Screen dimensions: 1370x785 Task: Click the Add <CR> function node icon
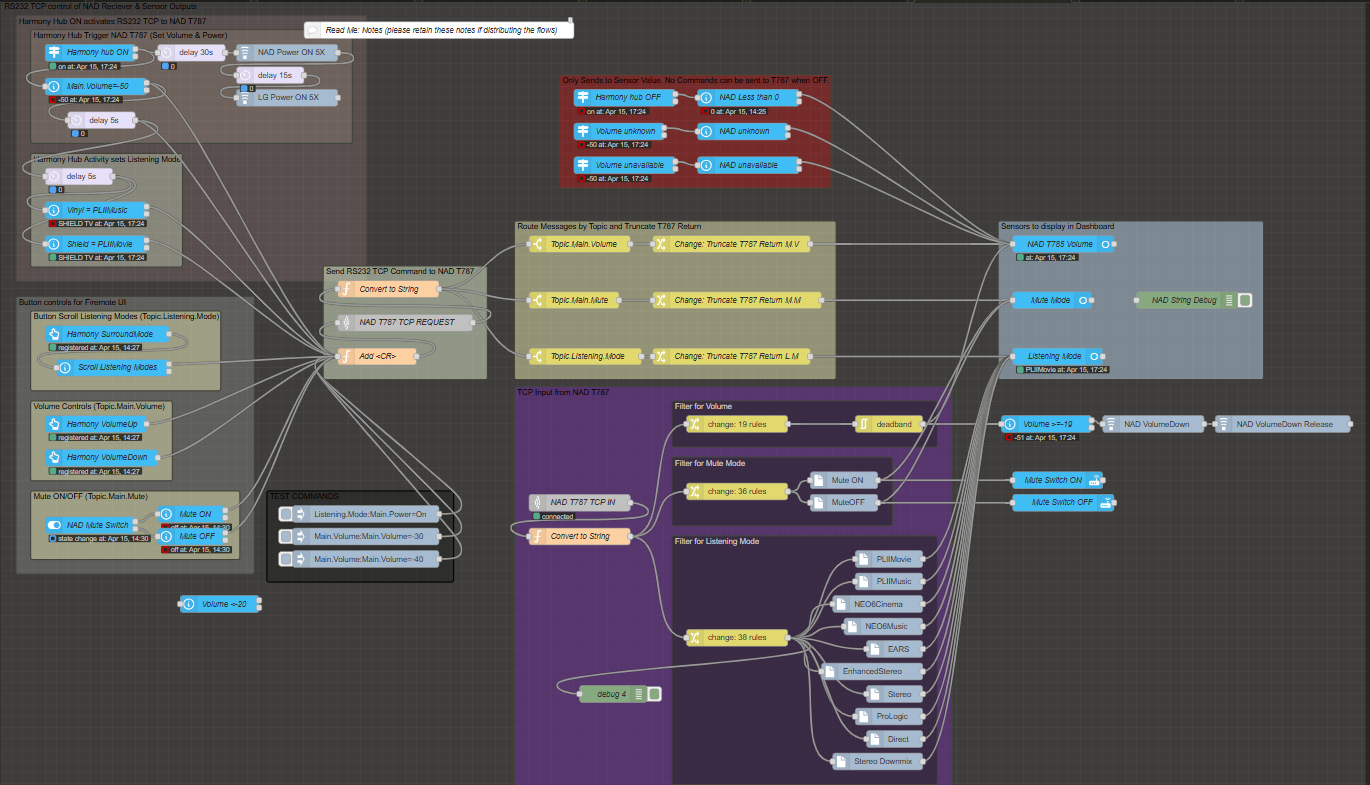click(x=346, y=356)
